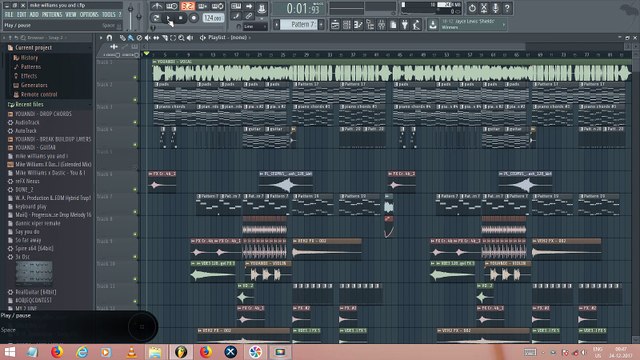The width and height of the screenshot is (640, 360).
Task: Click the stop transport button
Action: tap(181, 18)
